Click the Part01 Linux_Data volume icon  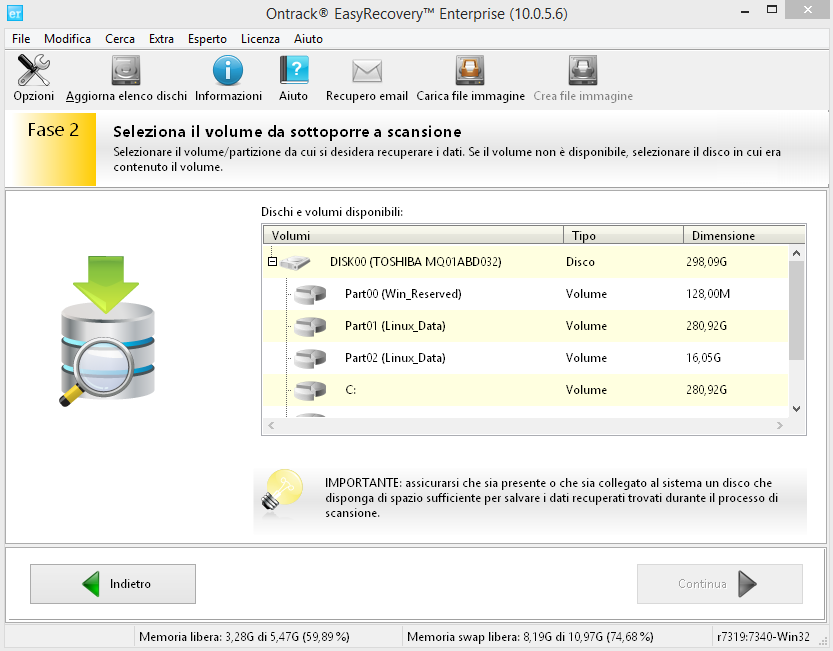point(310,326)
